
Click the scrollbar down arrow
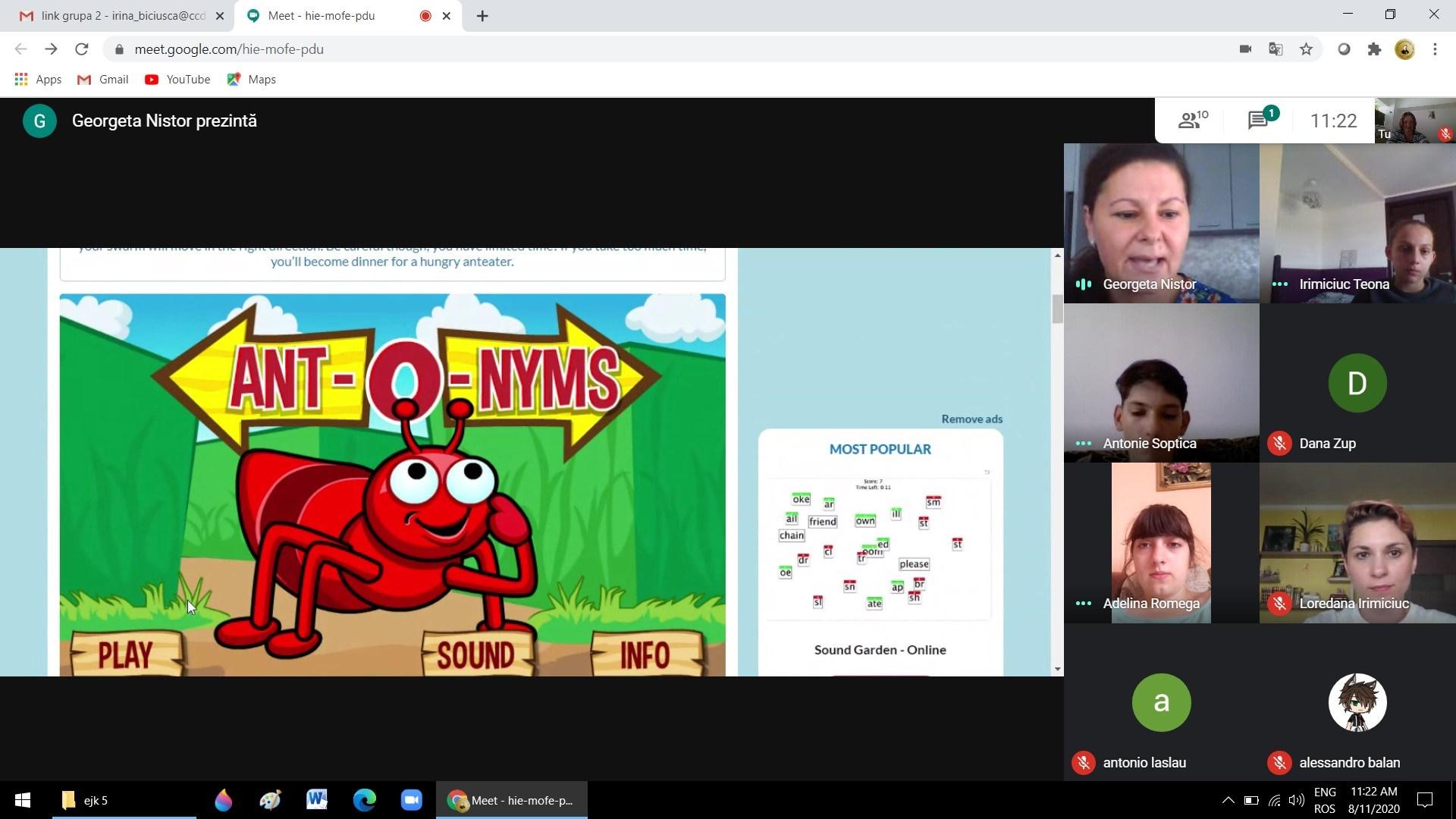tap(1057, 669)
